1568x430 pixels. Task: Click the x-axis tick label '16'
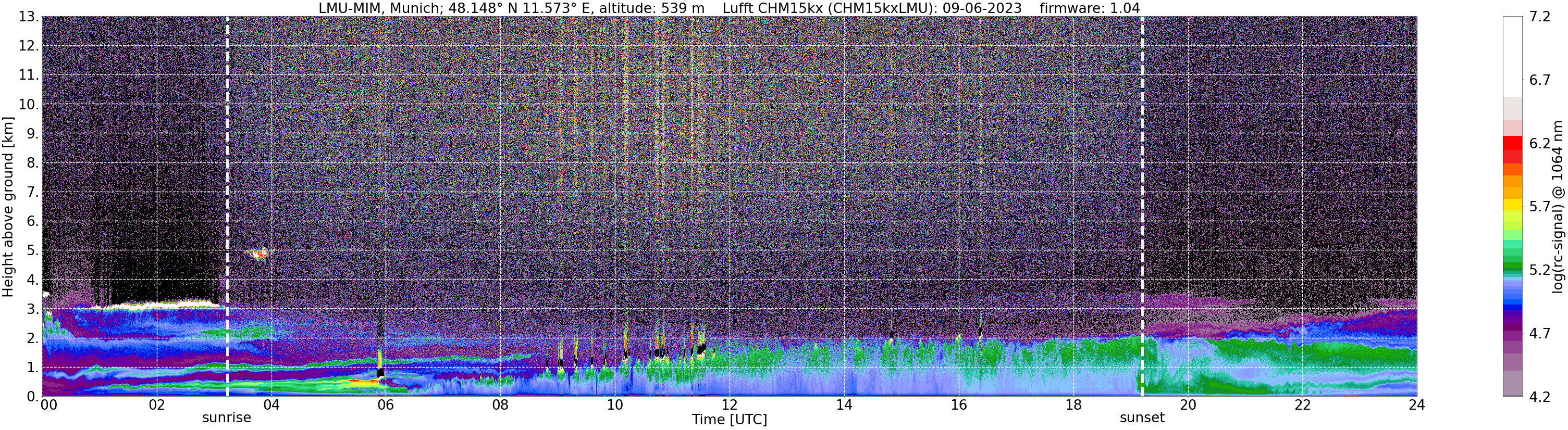(x=959, y=405)
